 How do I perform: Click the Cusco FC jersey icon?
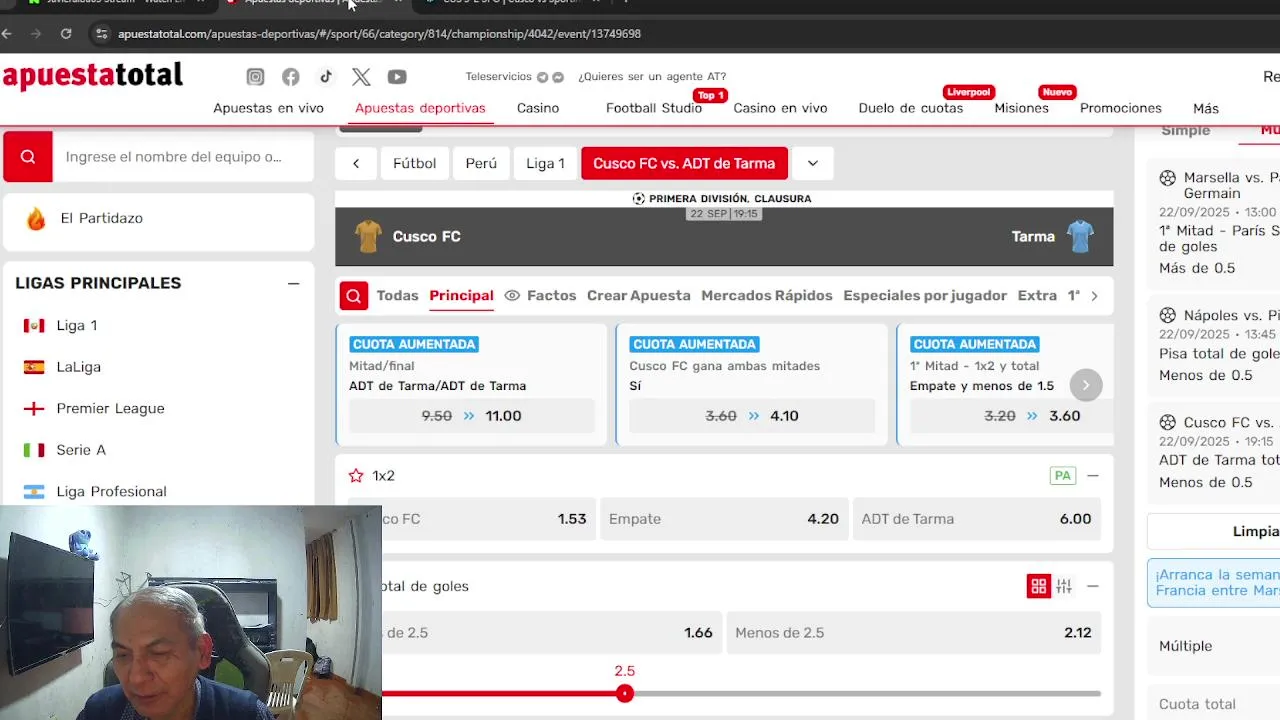tap(369, 237)
